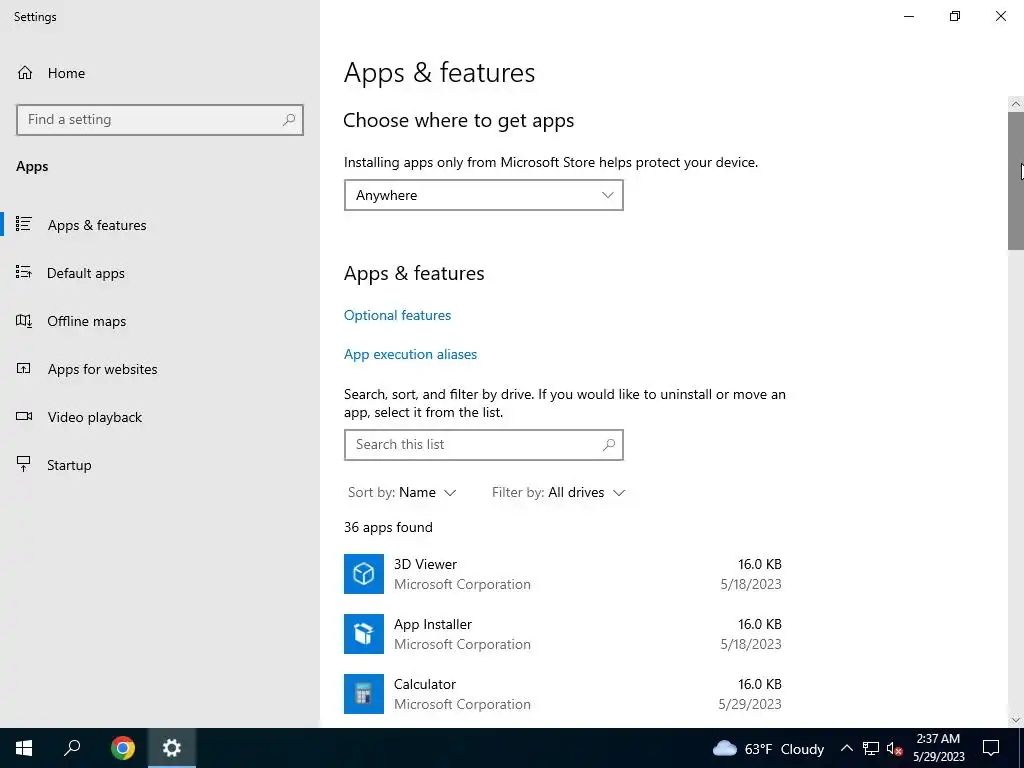Click the vertical scrollbar thumb
The width and height of the screenshot is (1024, 768).
tap(1016, 181)
